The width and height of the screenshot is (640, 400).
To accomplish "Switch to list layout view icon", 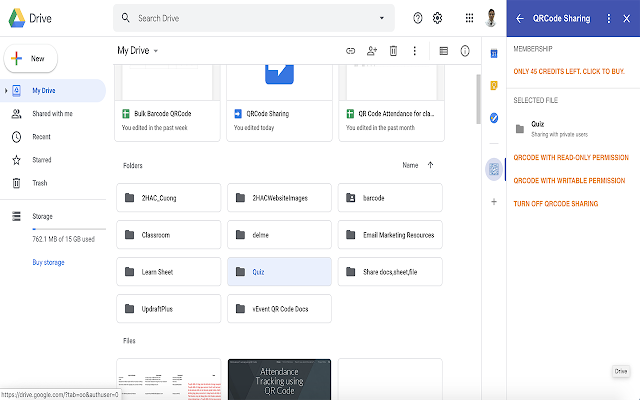I will 443,51.
